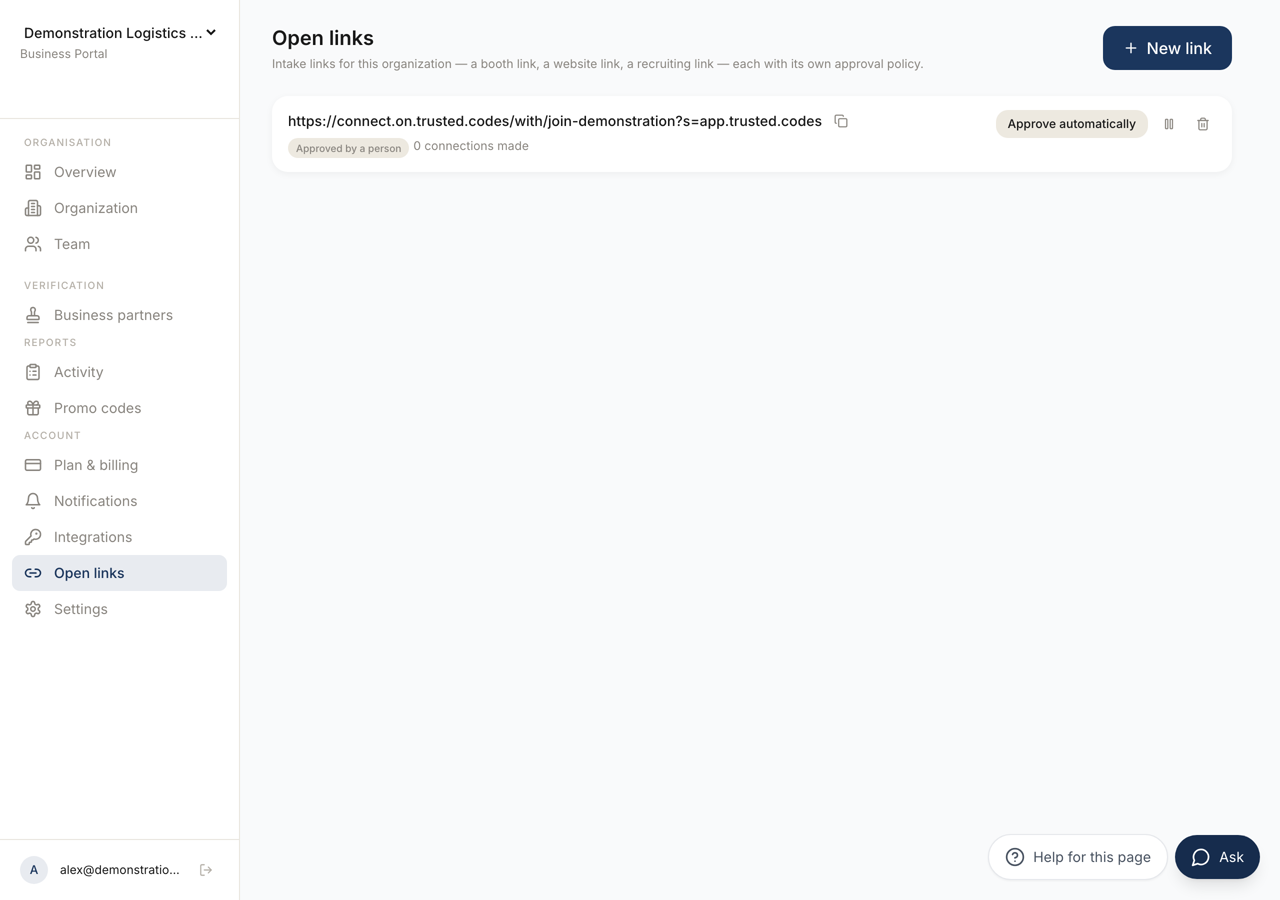Expand the Demonstration Logistics organization switcher
This screenshot has width=1280, height=900.
click(x=120, y=33)
